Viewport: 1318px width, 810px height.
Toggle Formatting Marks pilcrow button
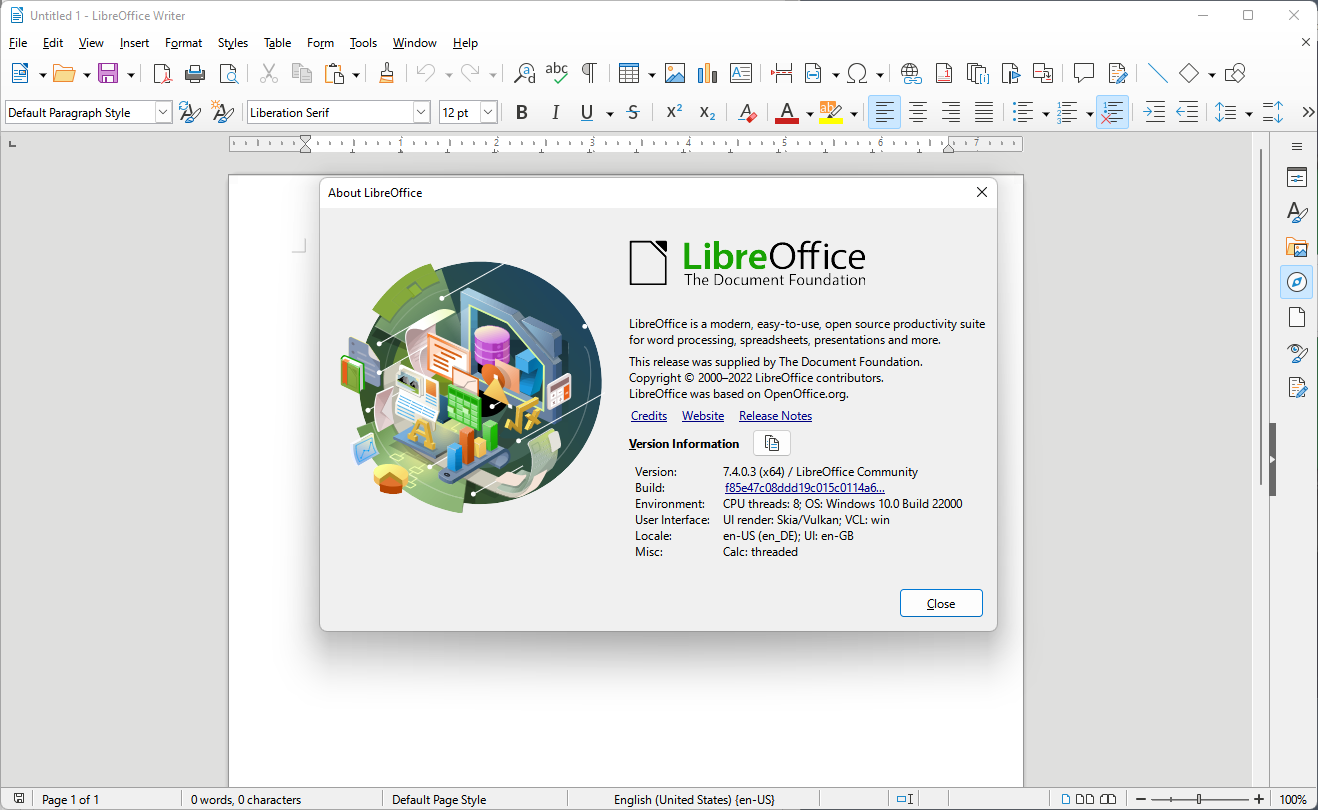(x=589, y=73)
